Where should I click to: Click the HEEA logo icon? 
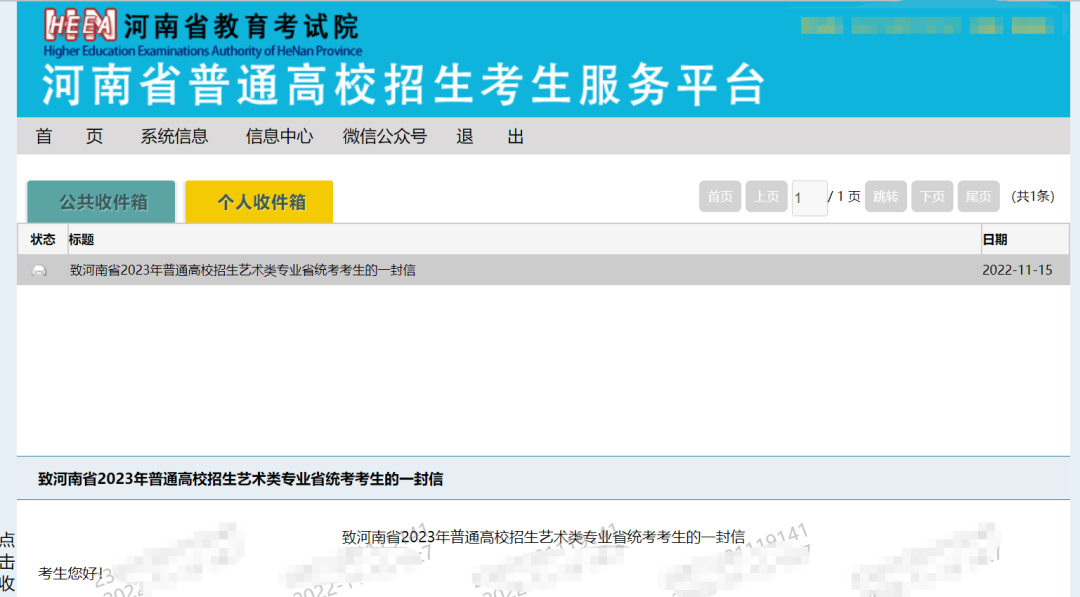(x=78, y=26)
